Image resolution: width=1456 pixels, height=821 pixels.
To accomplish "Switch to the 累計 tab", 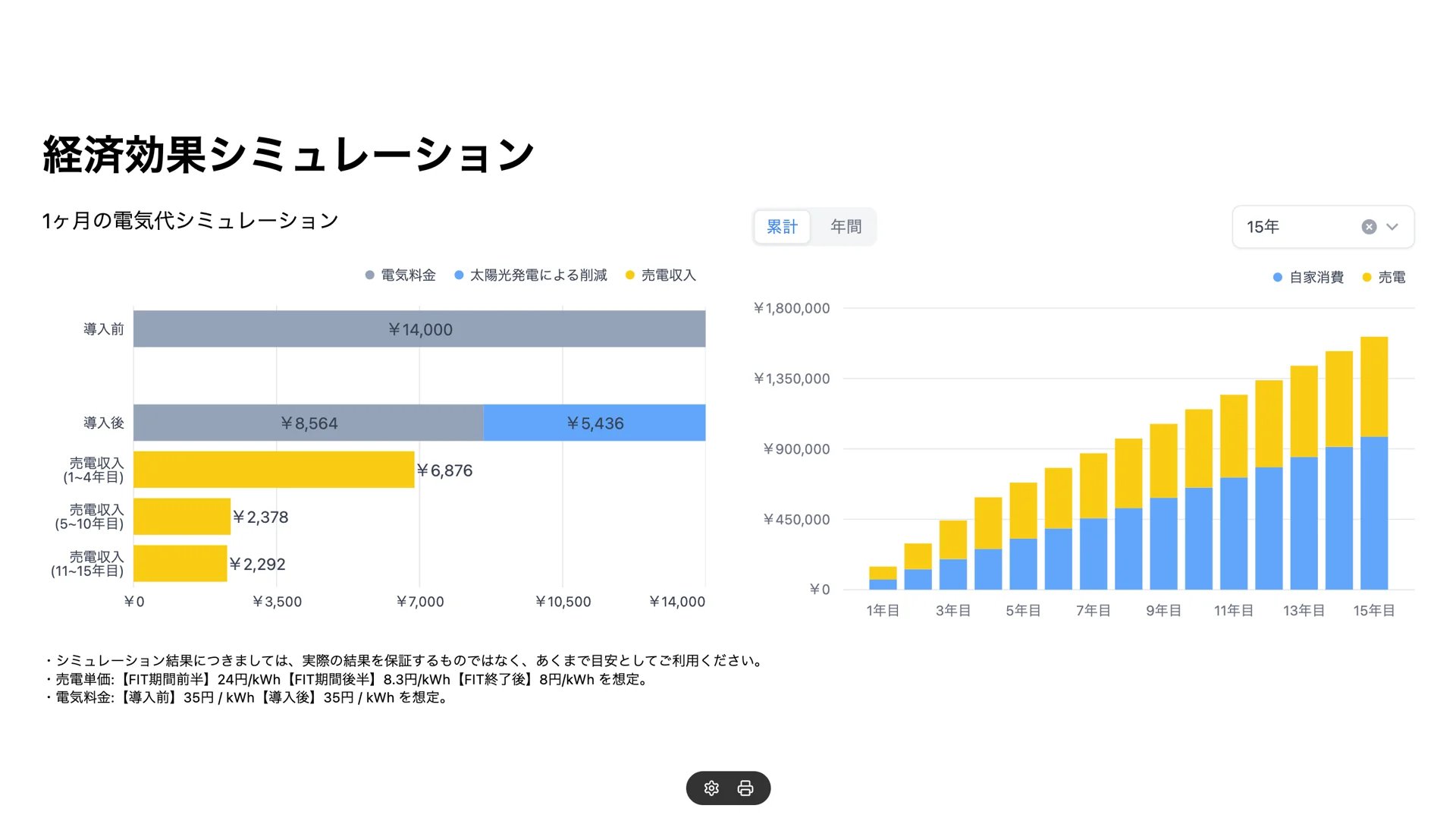I will tap(782, 227).
